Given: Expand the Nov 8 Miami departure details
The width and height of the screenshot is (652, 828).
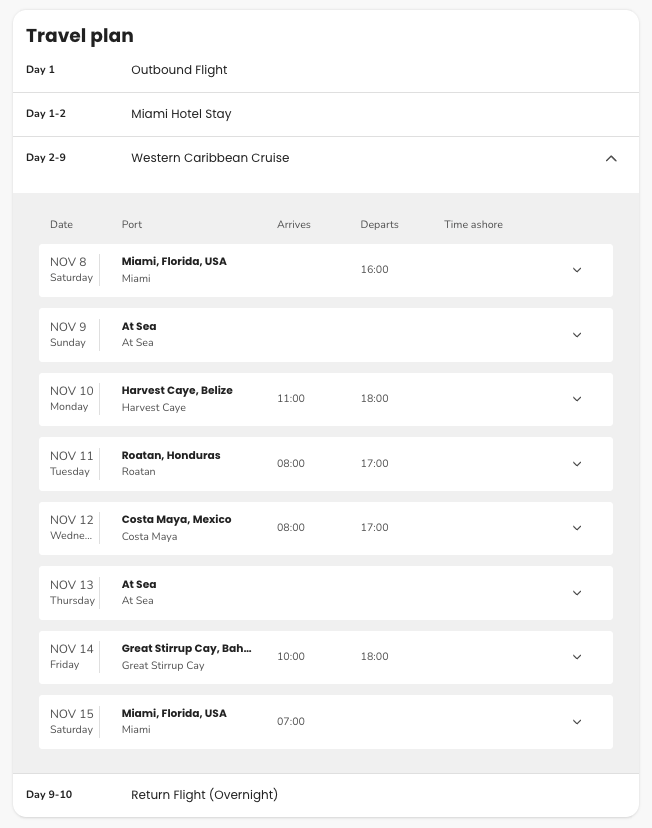Looking at the screenshot, I should 577,270.
